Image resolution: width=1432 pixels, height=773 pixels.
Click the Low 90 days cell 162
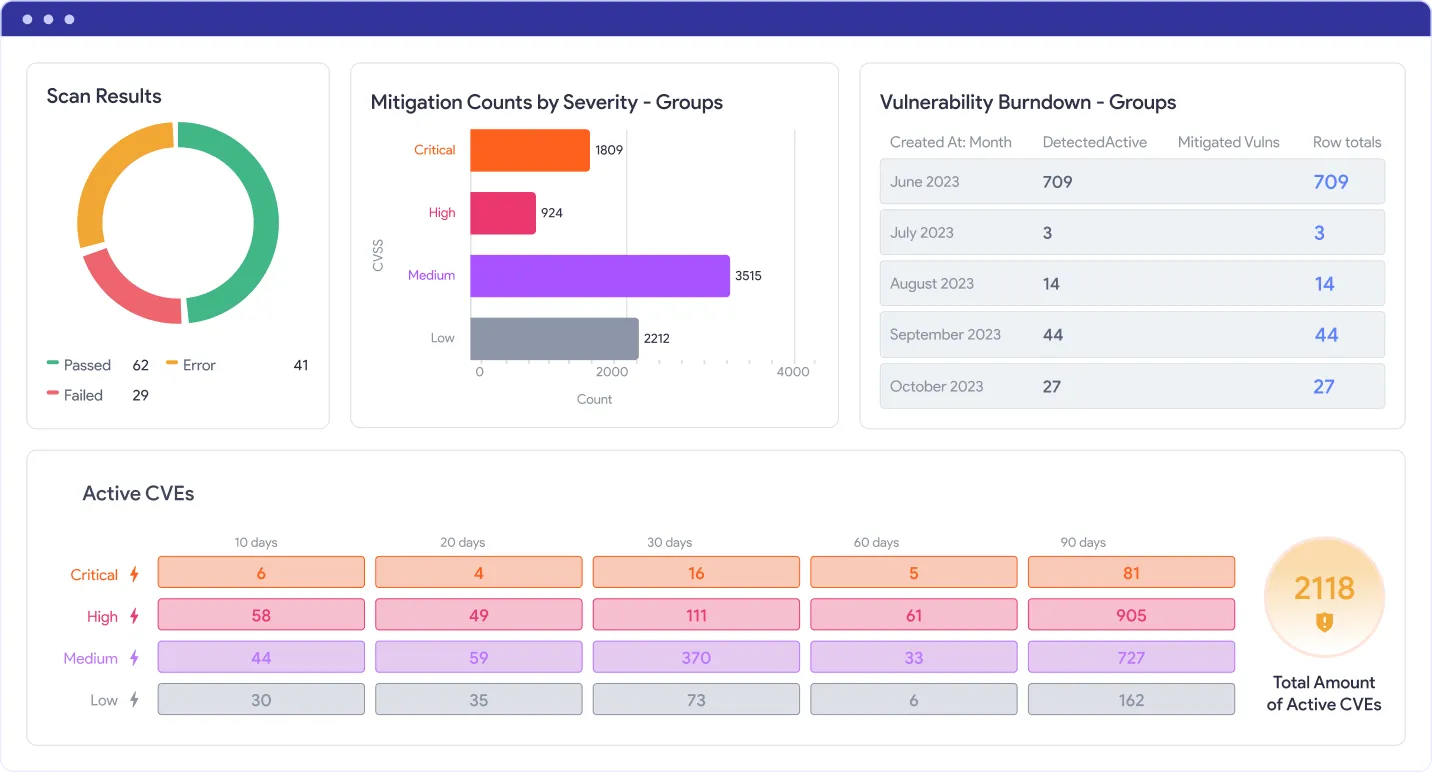1131,699
